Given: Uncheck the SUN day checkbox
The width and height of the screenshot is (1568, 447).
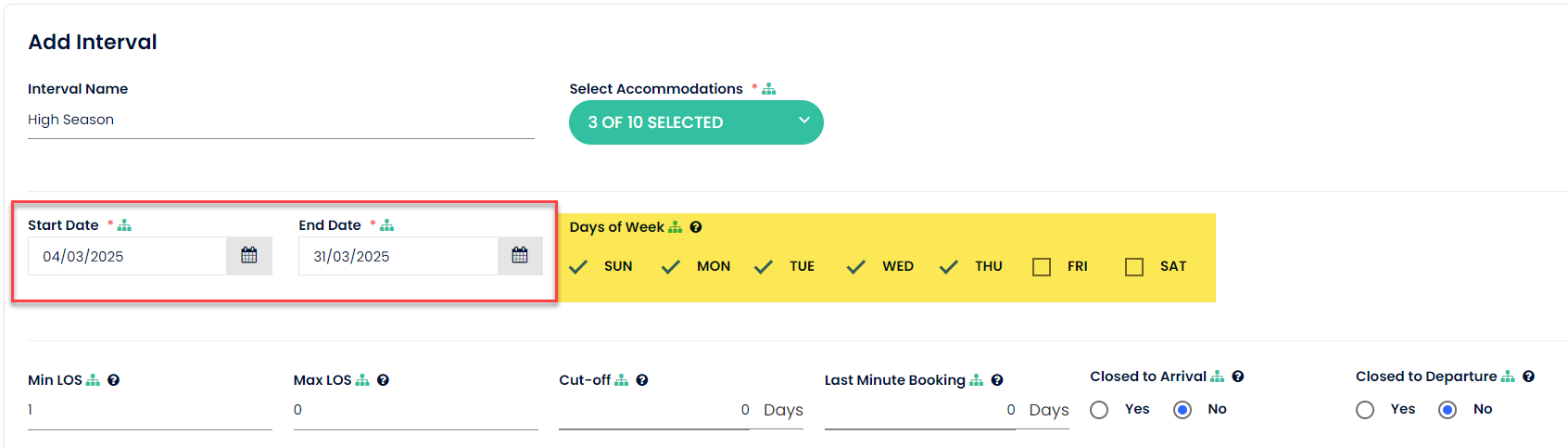Looking at the screenshot, I should click(578, 267).
